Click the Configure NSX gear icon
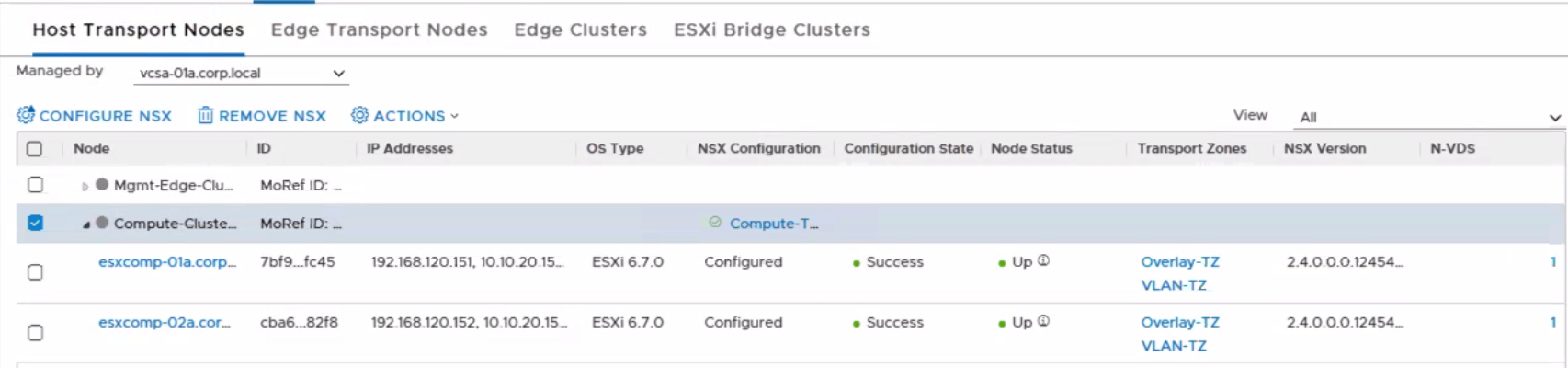Image resolution: width=1568 pixels, height=368 pixels. [26, 115]
